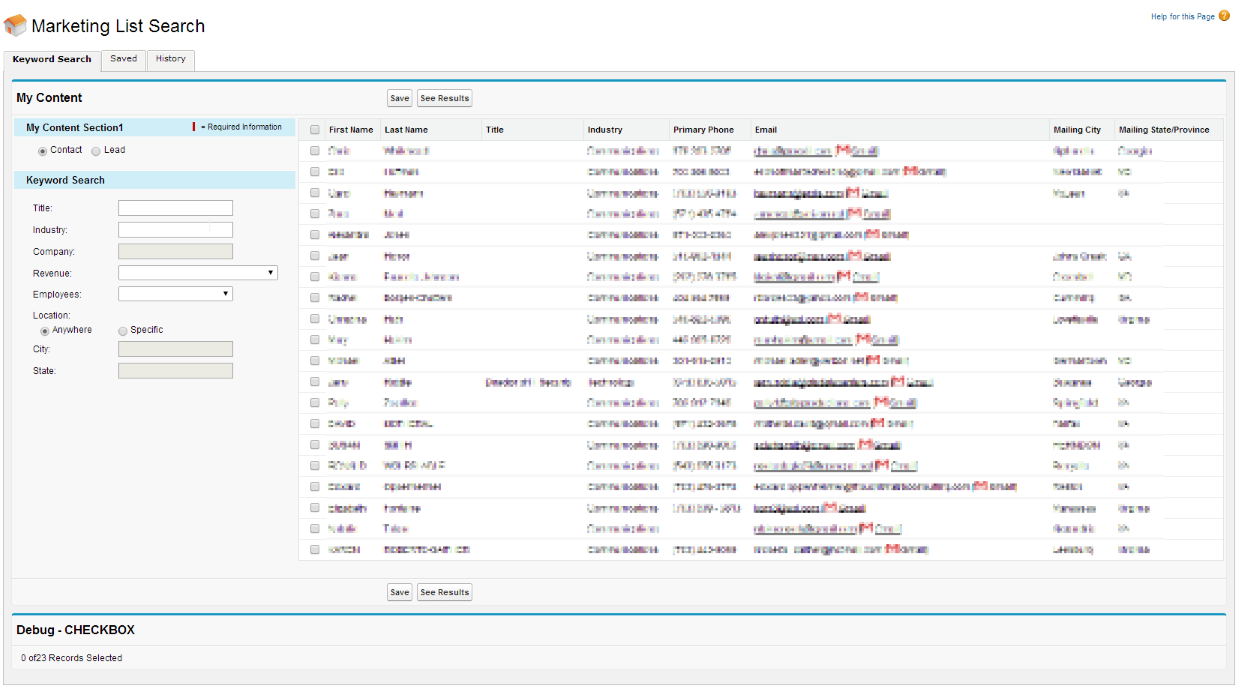Click into the Title search field
The image size is (1242, 689).
[175, 208]
